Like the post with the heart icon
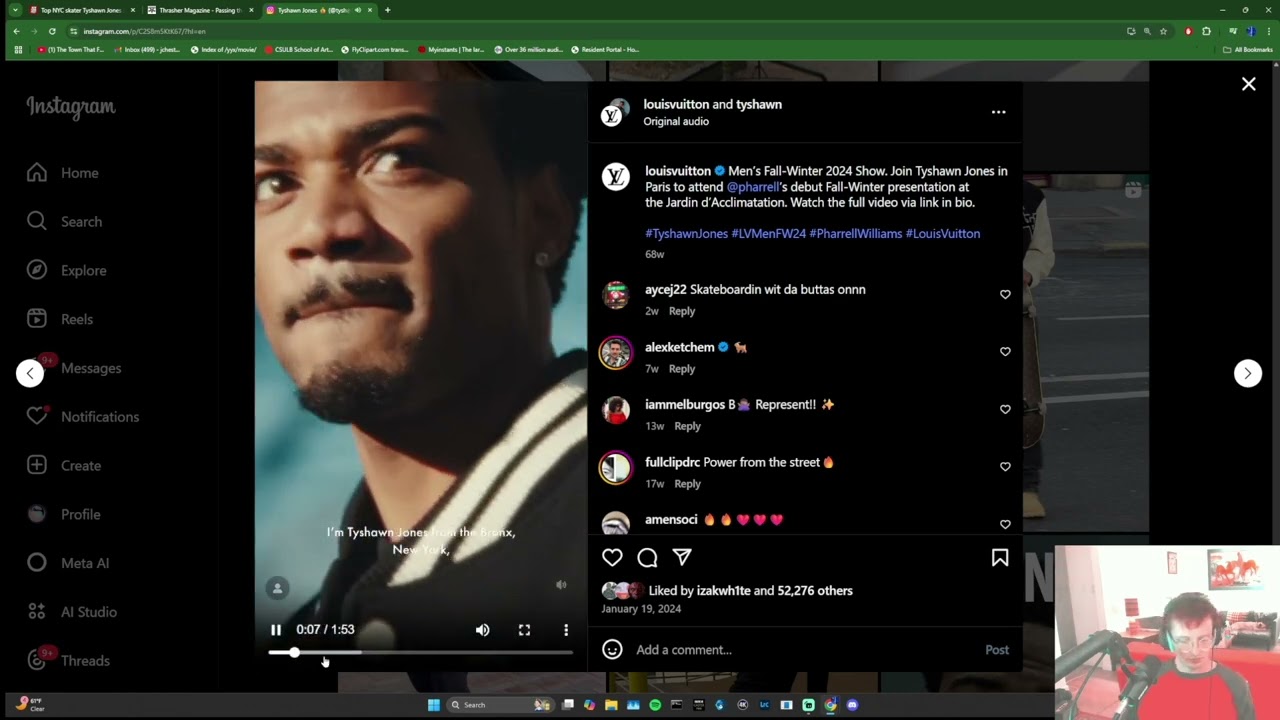 click(x=612, y=558)
